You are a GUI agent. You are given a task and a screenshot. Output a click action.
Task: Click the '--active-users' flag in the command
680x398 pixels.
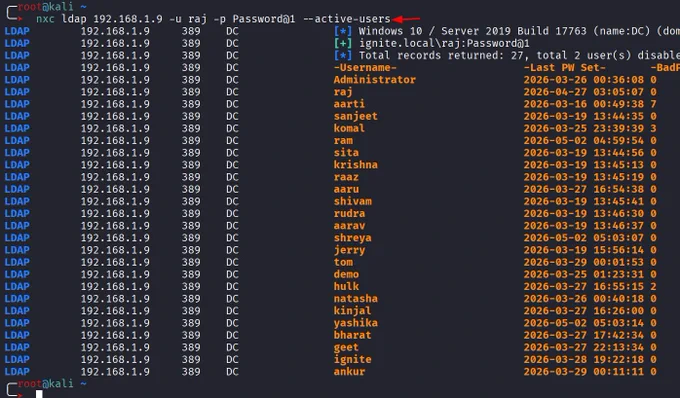(x=346, y=19)
